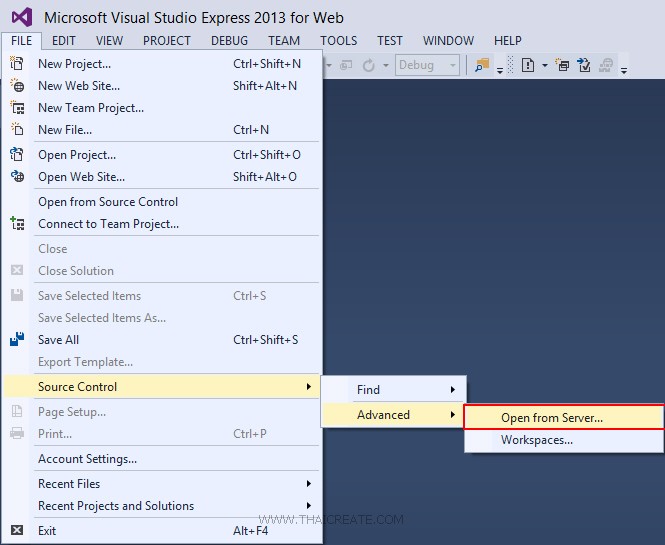Open dropdown arrow beside exclamation page icon
665x545 pixels.
pos(545,65)
